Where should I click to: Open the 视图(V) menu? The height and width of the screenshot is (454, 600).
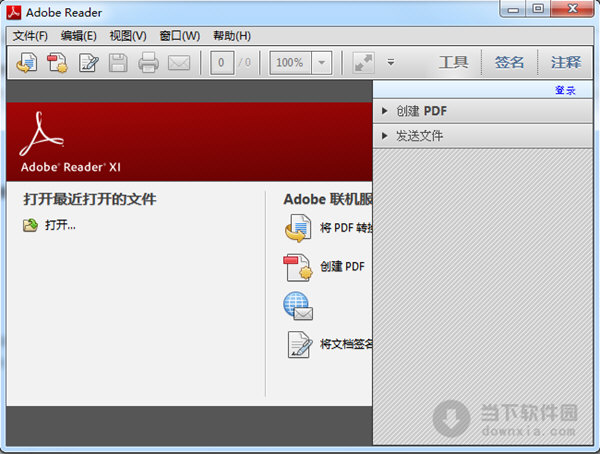click(128, 36)
